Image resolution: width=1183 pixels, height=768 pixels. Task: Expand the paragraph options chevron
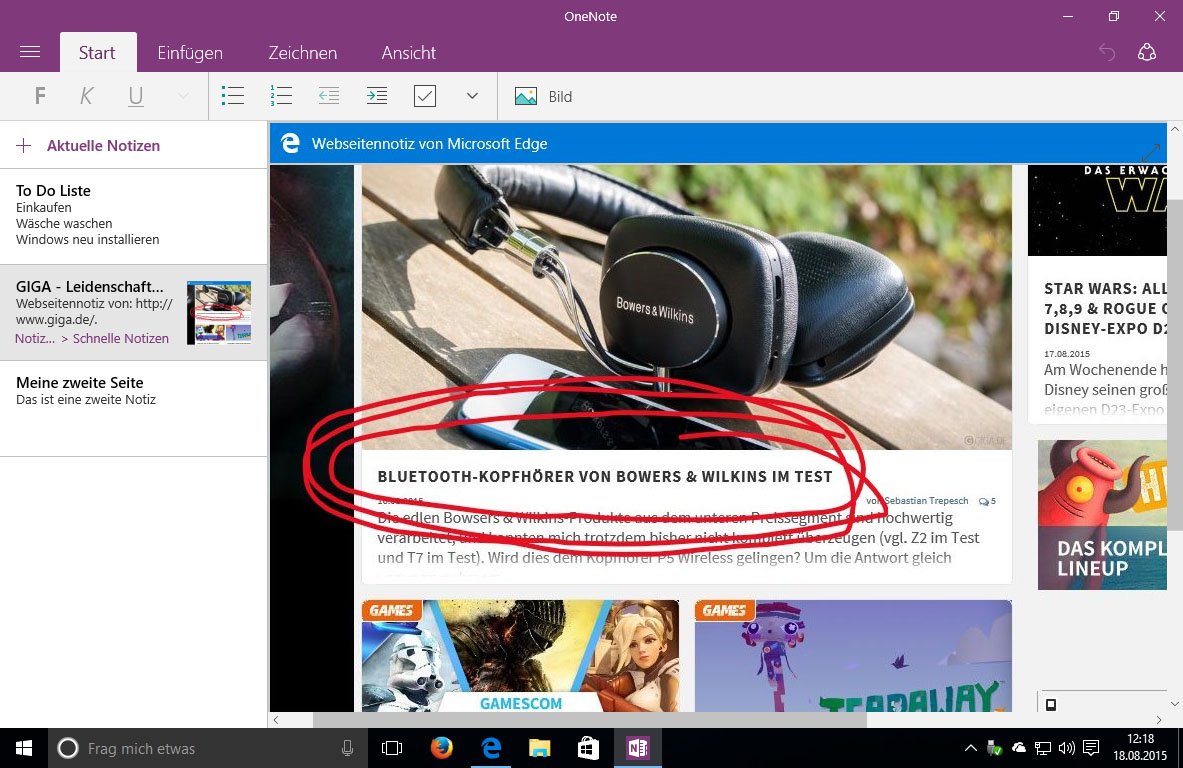472,96
